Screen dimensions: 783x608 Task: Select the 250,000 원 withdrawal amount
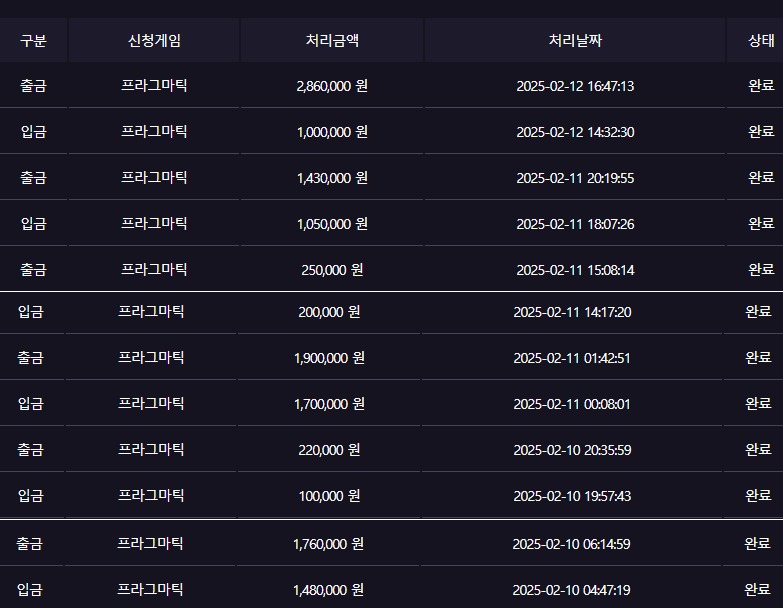pos(332,270)
